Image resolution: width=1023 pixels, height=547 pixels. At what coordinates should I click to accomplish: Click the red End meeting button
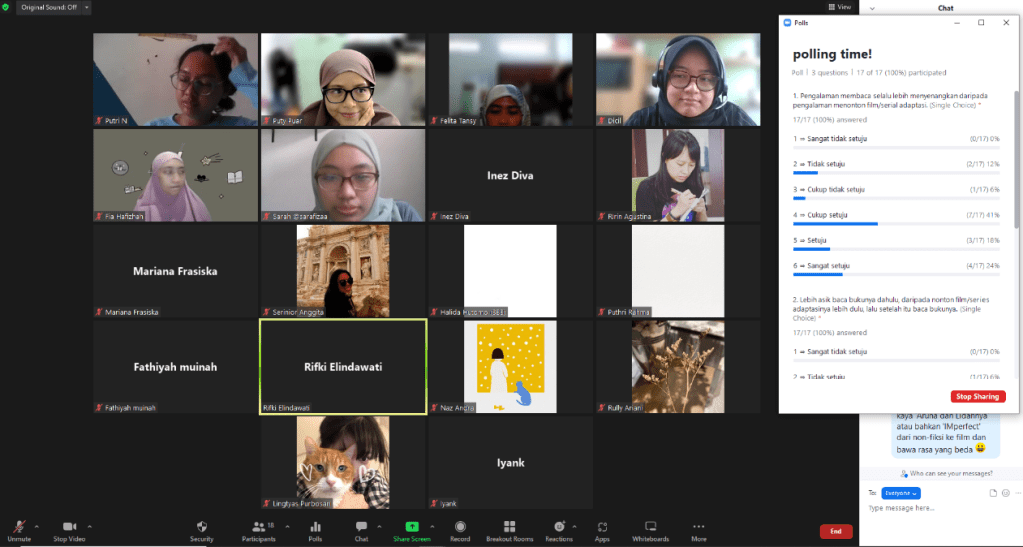(835, 531)
